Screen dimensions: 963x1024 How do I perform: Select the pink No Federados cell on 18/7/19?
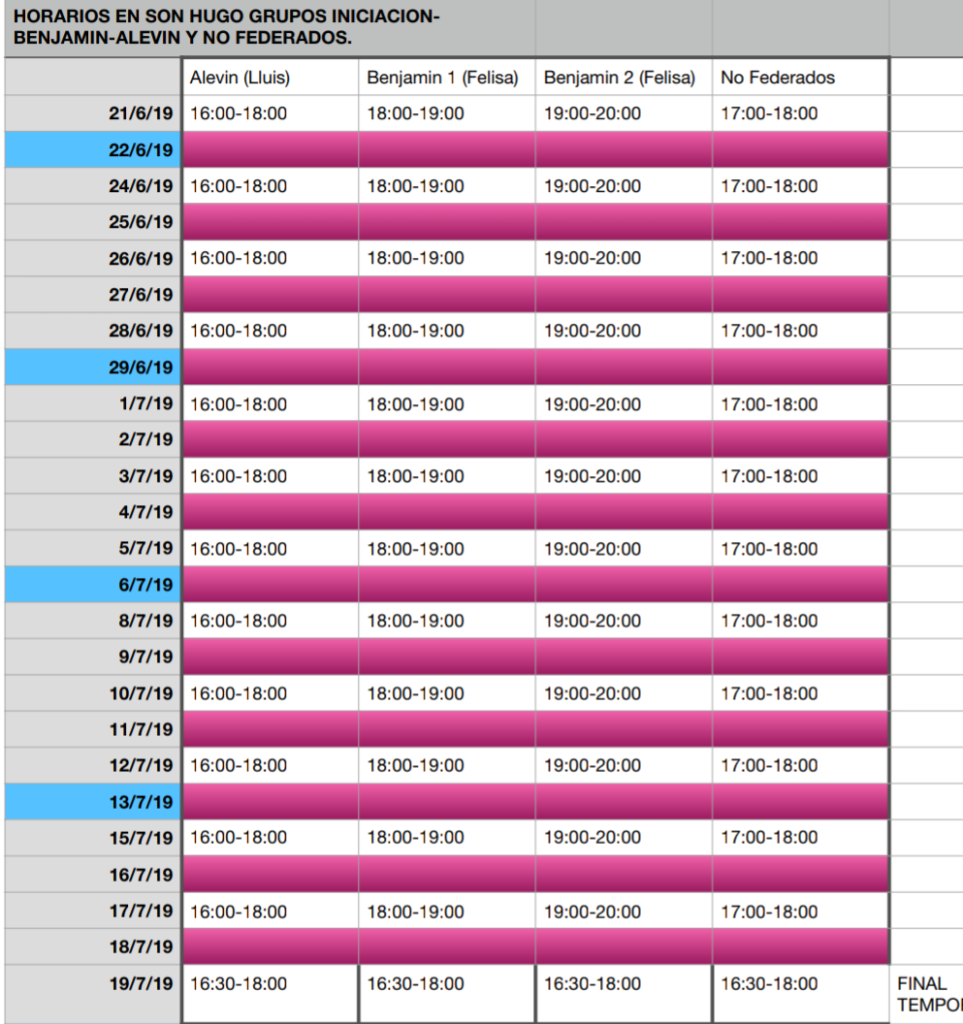pyautogui.click(x=800, y=946)
